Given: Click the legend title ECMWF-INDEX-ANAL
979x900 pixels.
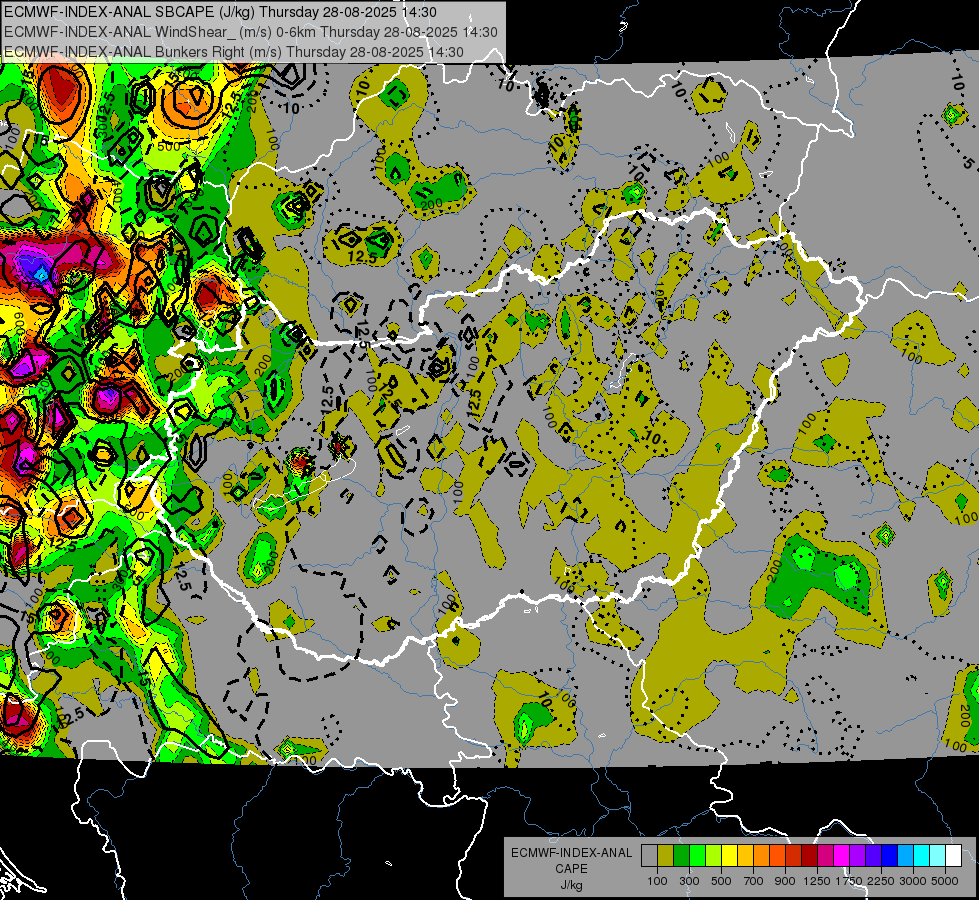Looking at the screenshot, I should coord(571,853).
